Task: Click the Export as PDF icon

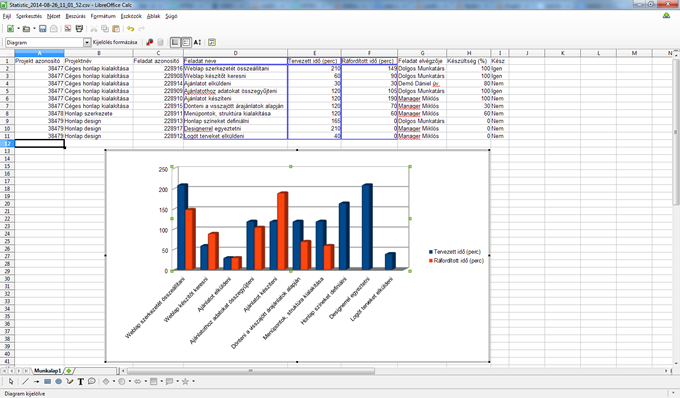Action: pyautogui.click(x=68, y=29)
